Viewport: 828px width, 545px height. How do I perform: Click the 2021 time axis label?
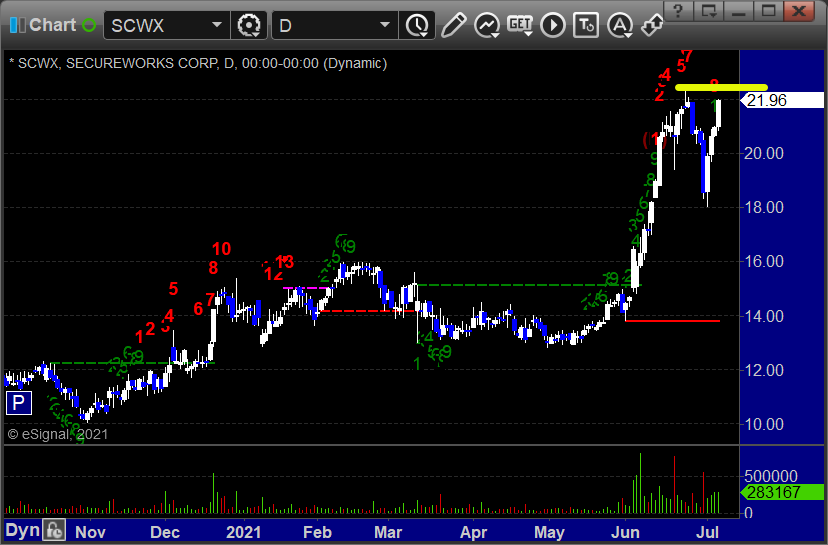pos(243,532)
